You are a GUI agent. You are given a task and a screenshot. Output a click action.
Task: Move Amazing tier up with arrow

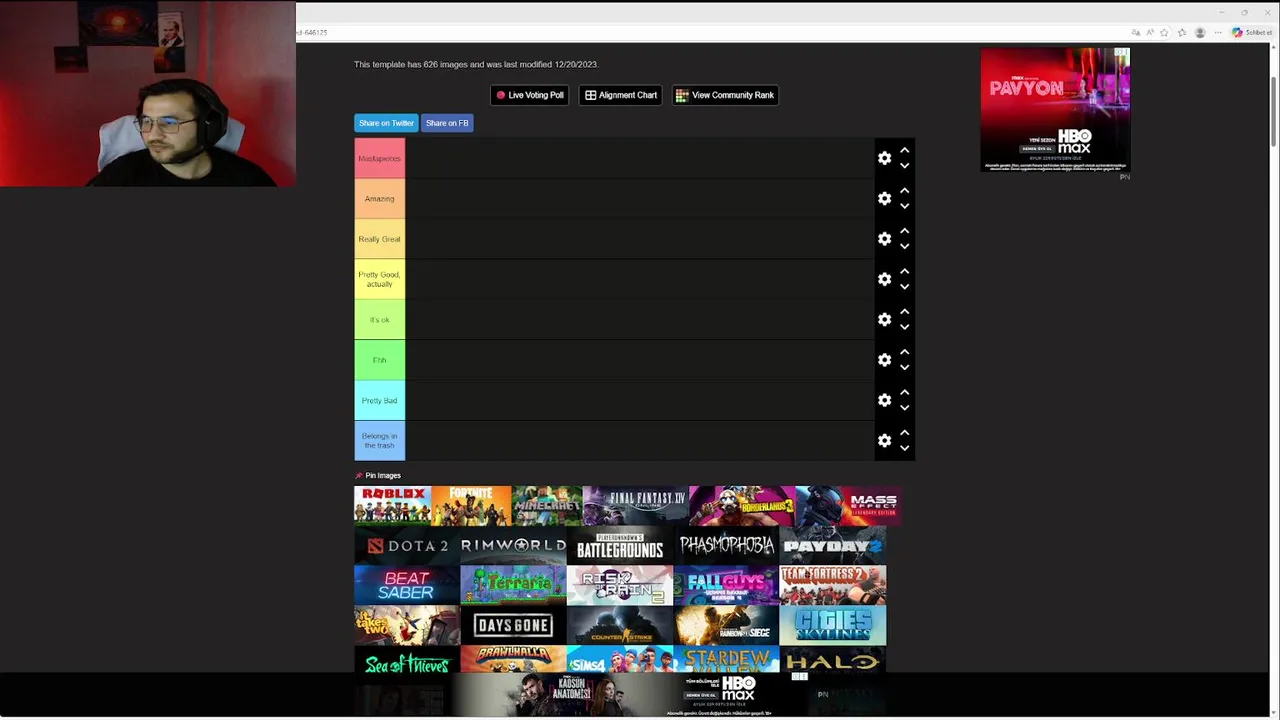pos(904,190)
